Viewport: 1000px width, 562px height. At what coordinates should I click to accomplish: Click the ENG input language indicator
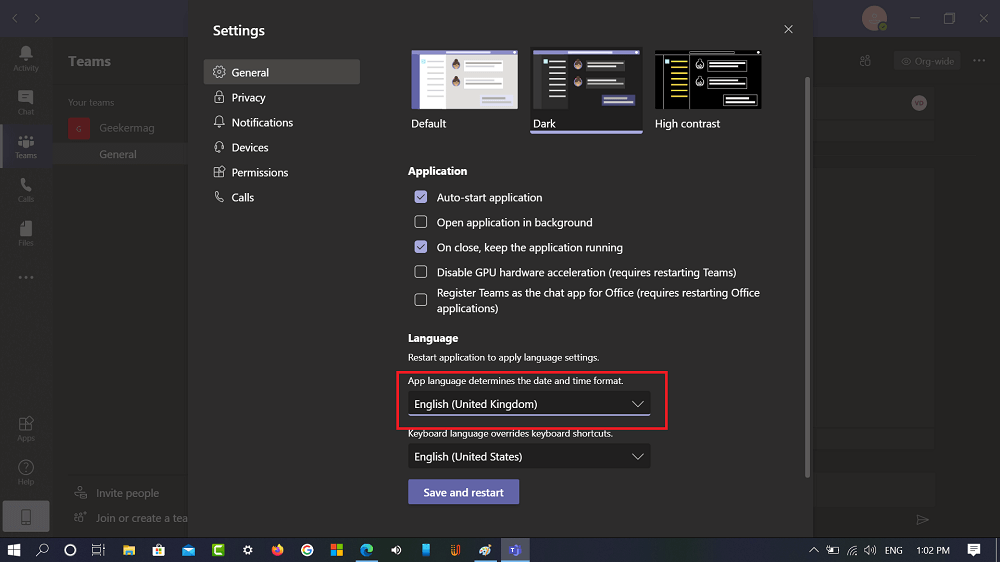click(893, 550)
